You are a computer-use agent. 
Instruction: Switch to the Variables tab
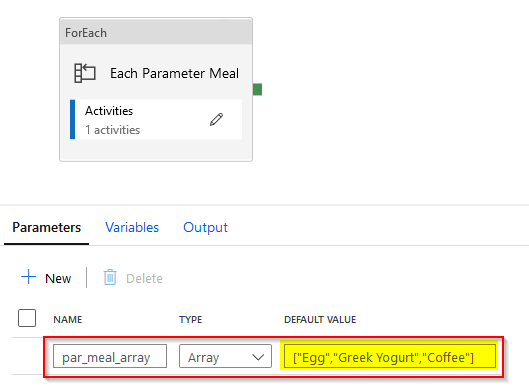click(132, 227)
